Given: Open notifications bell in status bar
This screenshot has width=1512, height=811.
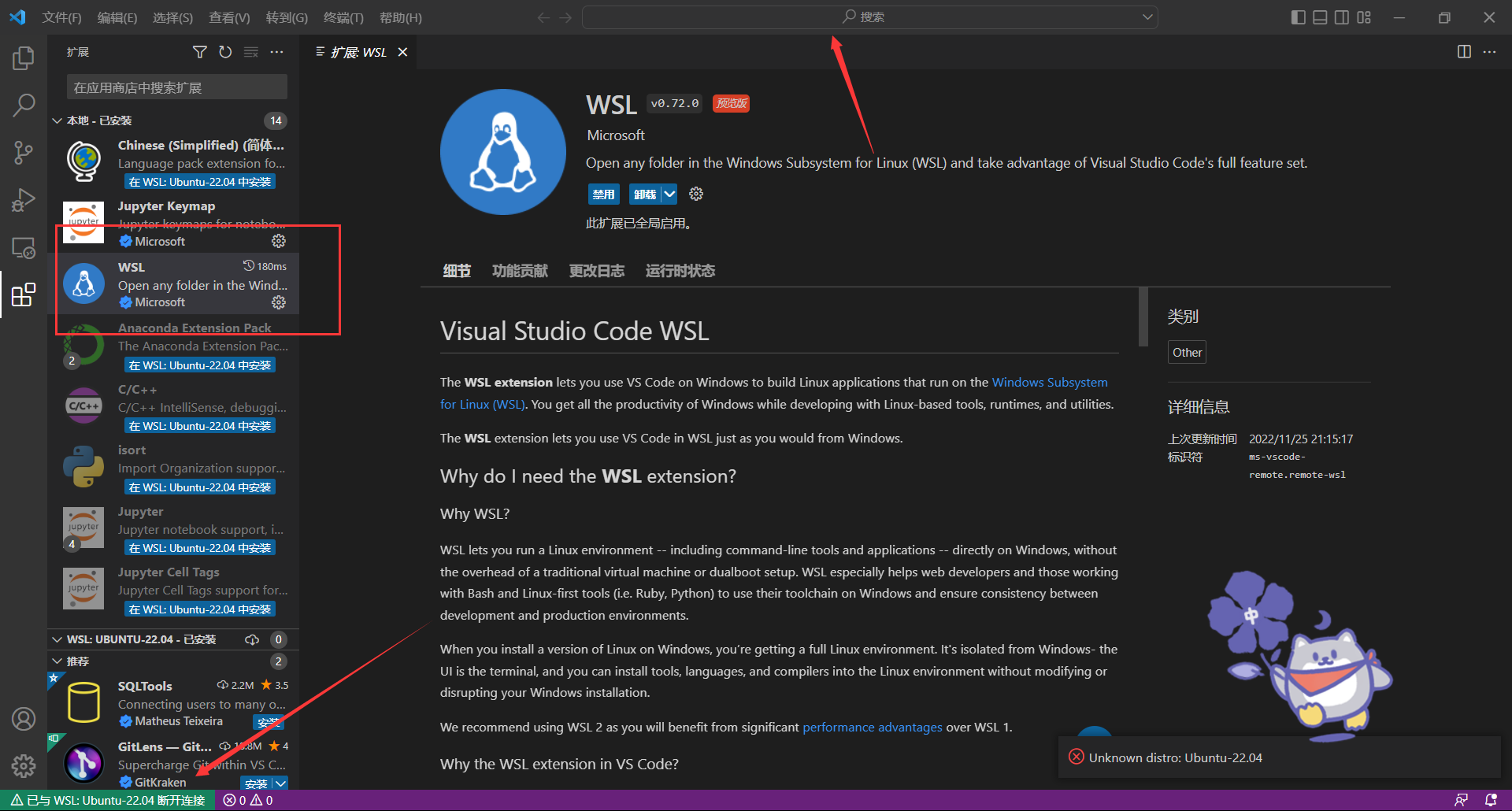Looking at the screenshot, I should point(1491,800).
